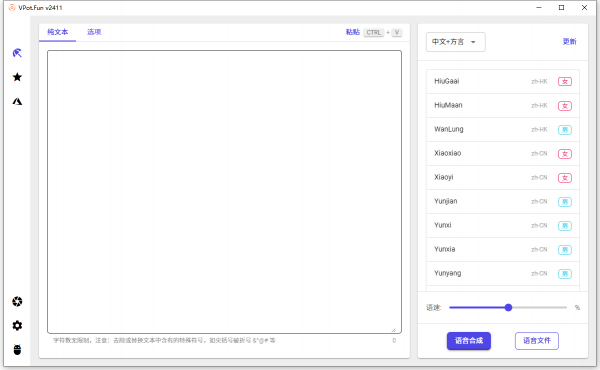This screenshot has width=600, height=370.
Task: Select the Yunjian voice
Action: tap(503, 201)
